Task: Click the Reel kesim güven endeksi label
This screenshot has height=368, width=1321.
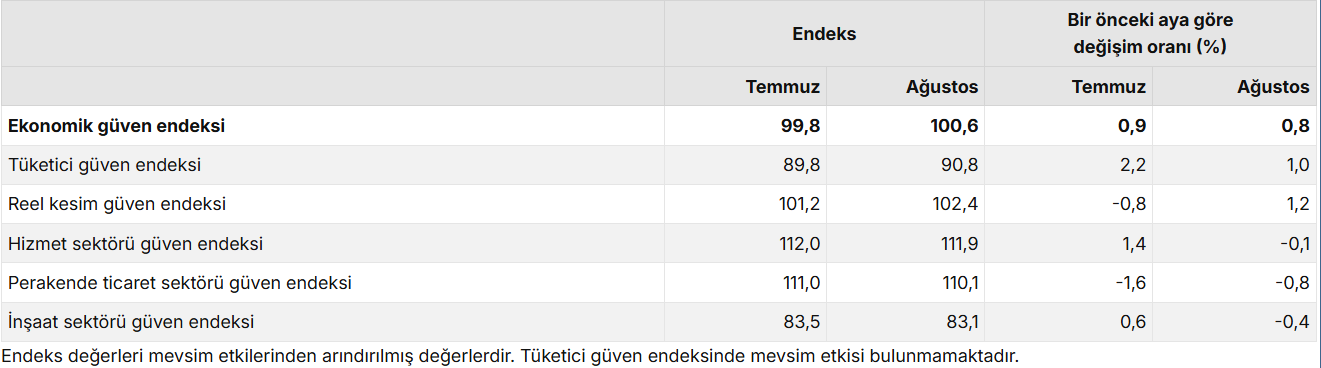Action: point(117,204)
